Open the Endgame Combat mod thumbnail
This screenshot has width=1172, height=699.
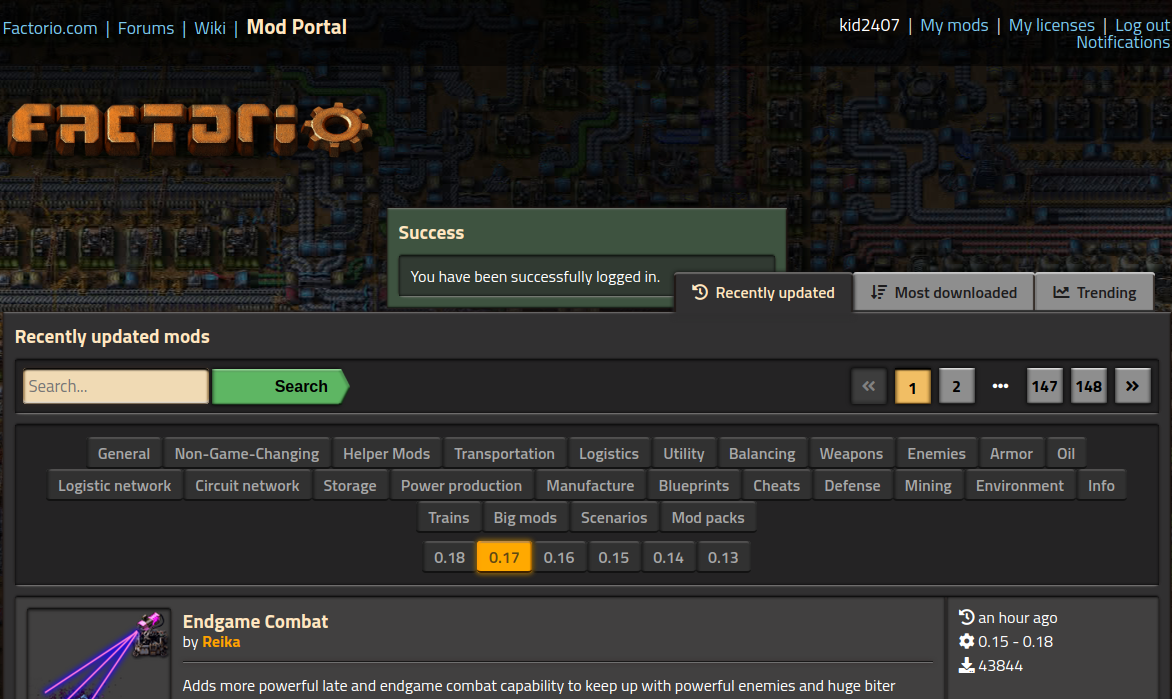pos(99,653)
